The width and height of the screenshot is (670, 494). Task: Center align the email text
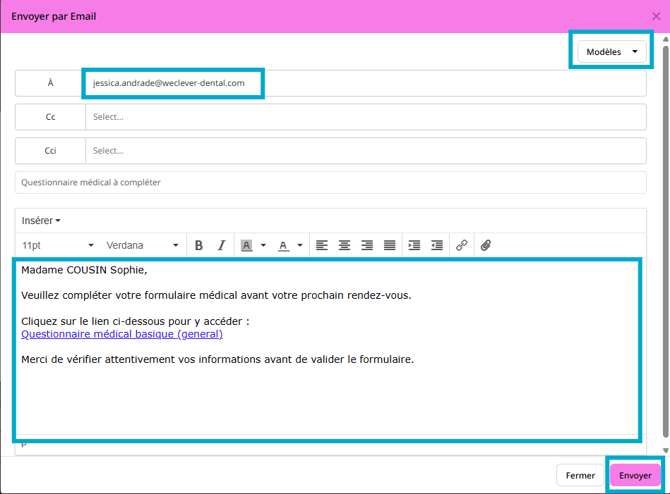click(x=344, y=245)
